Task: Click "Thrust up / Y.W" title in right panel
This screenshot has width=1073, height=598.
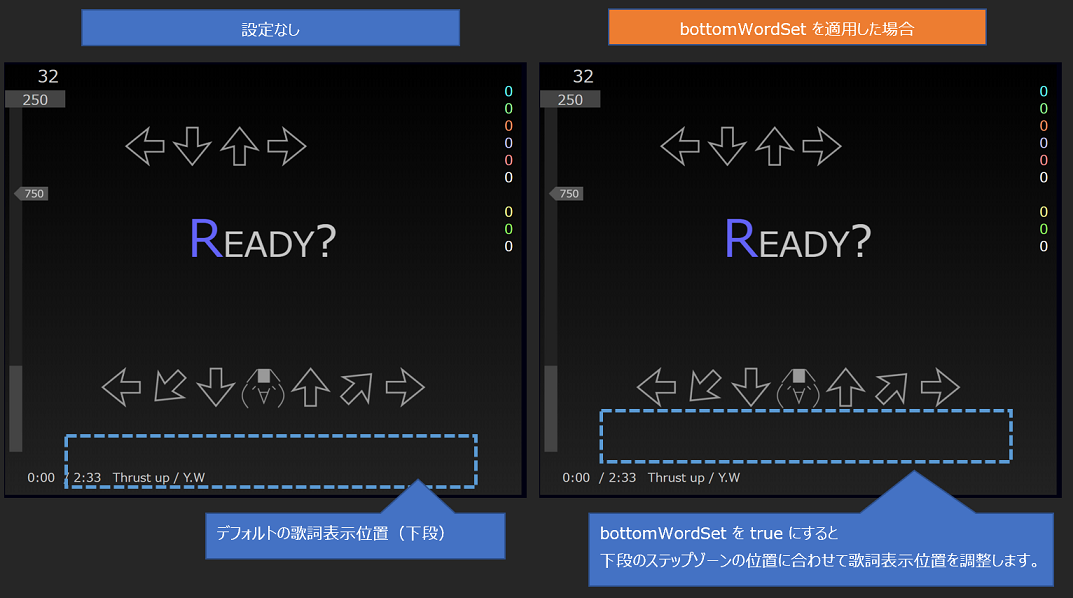Action: pos(694,478)
